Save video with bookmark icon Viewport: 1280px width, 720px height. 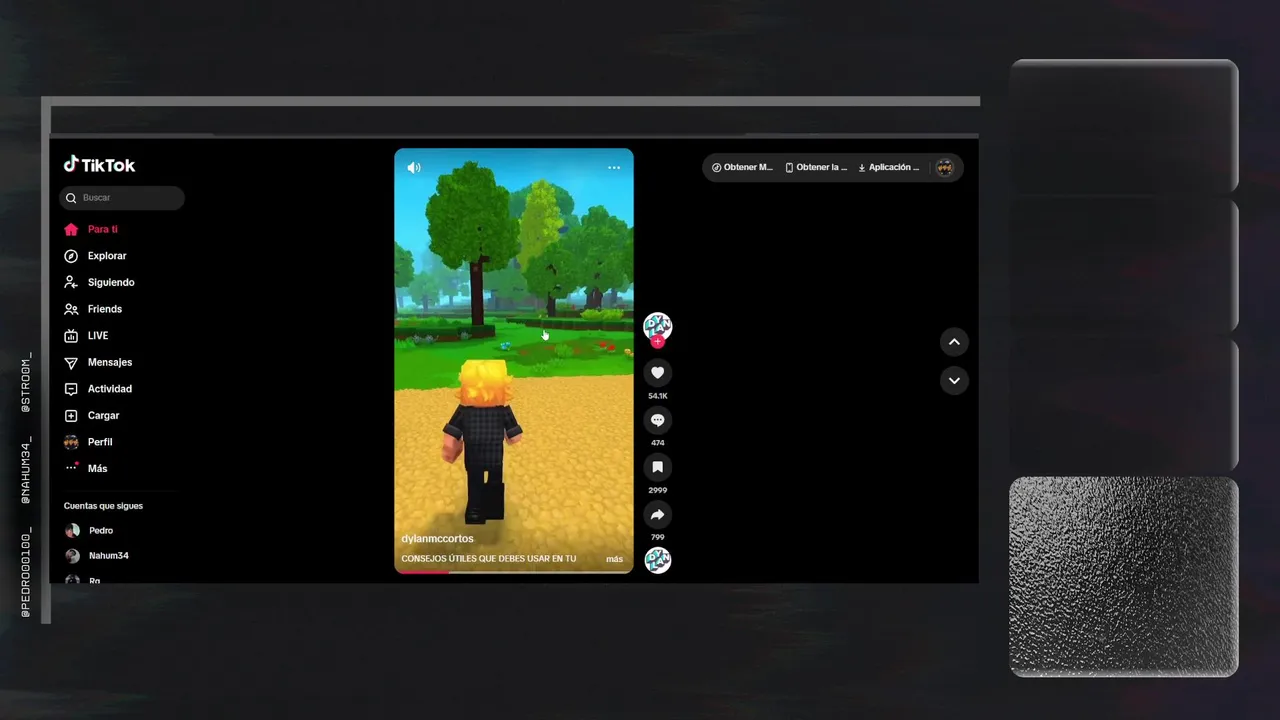click(657, 467)
